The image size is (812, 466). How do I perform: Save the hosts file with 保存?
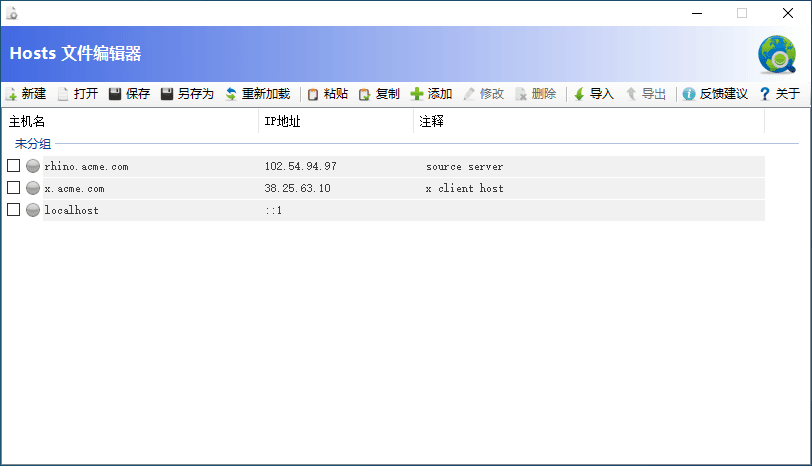coord(129,94)
